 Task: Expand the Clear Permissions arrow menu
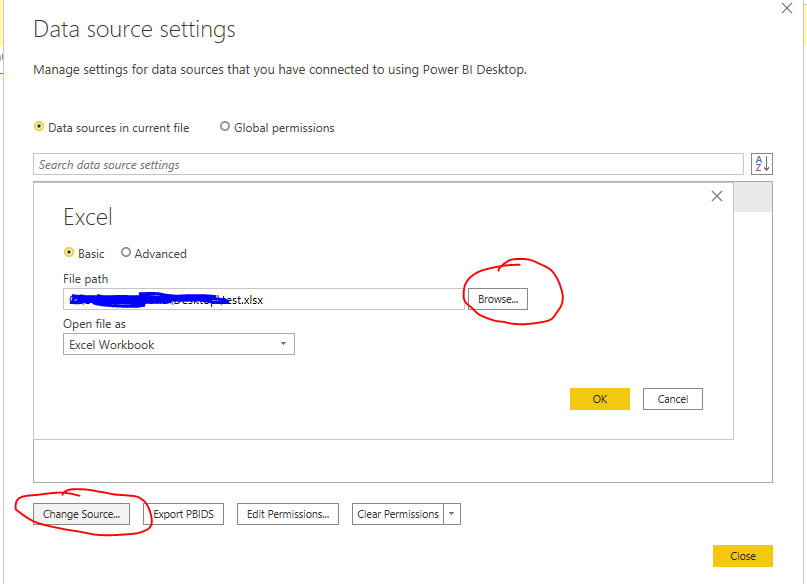point(451,514)
